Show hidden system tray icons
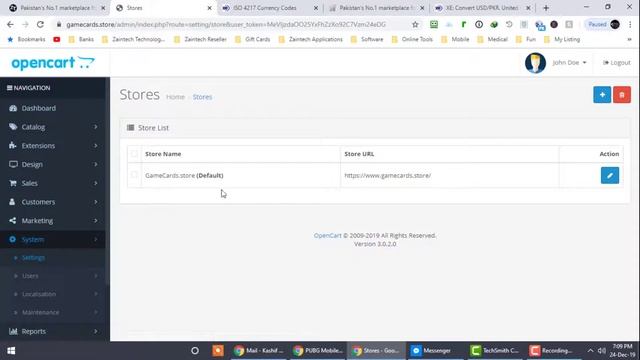Image resolution: width=640 pixels, height=360 pixels. pos(590,351)
